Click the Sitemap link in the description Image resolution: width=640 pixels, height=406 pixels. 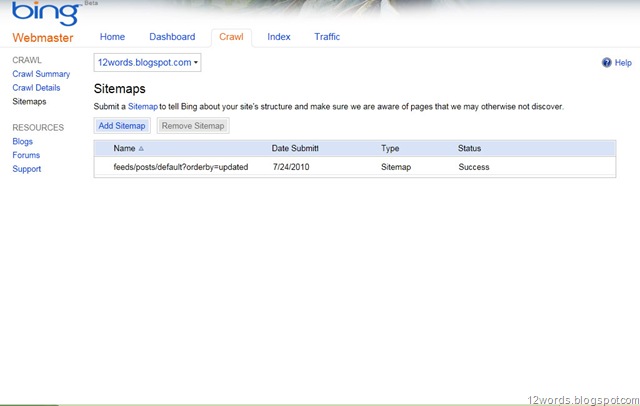tap(143, 106)
